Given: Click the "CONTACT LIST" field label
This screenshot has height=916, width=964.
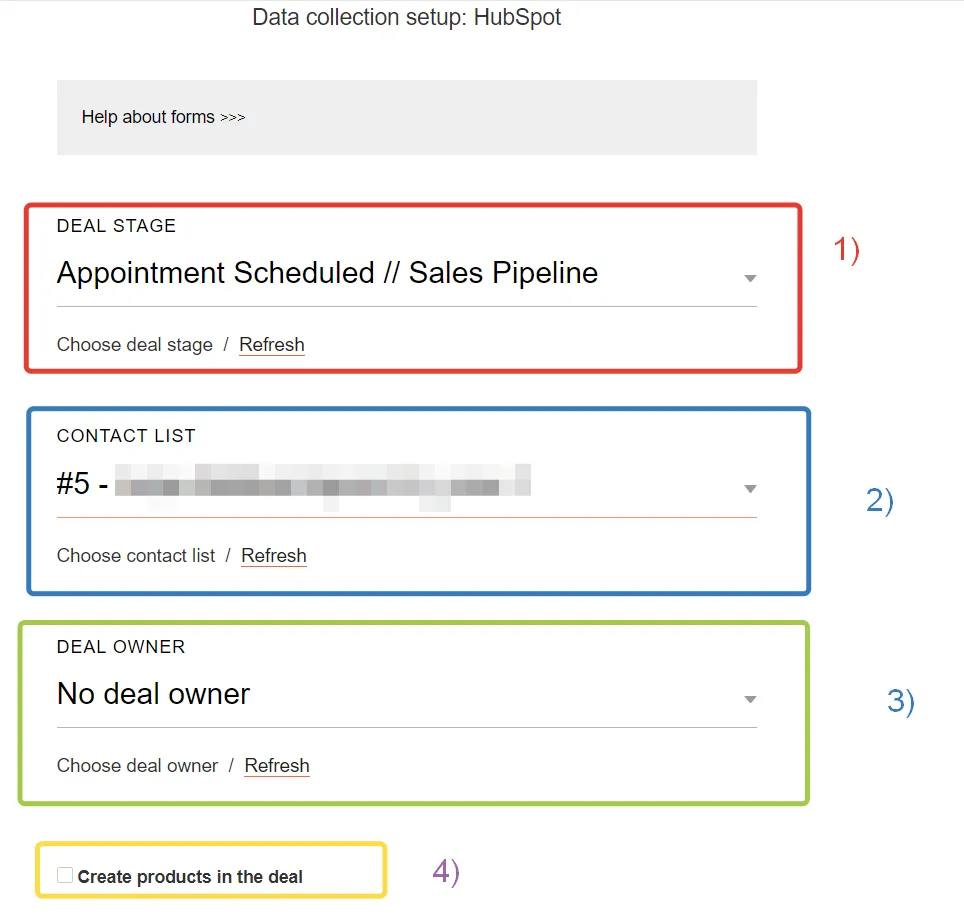Looking at the screenshot, I should pyautogui.click(x=126, y=436).
